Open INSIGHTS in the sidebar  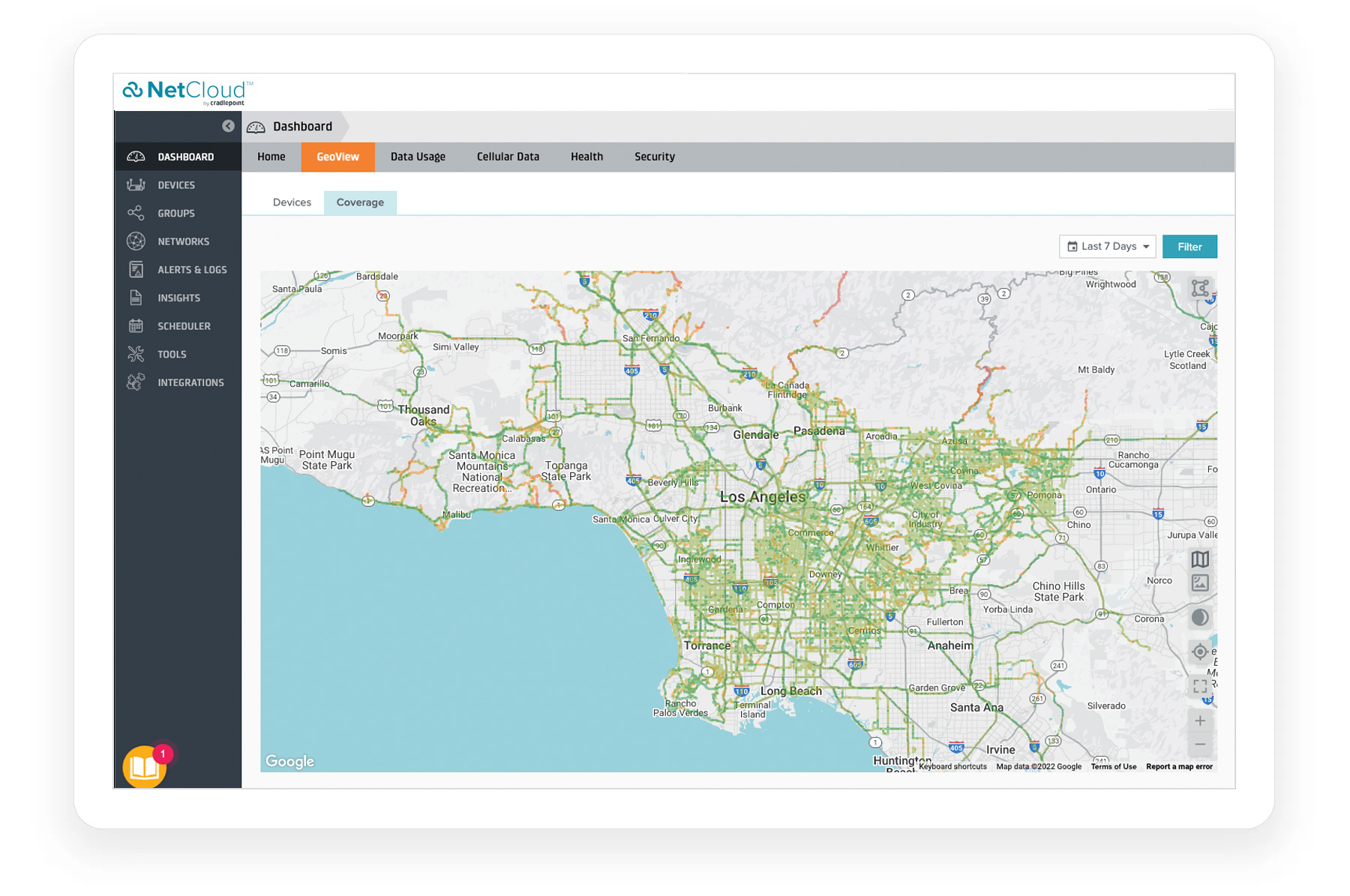point(178,298)
